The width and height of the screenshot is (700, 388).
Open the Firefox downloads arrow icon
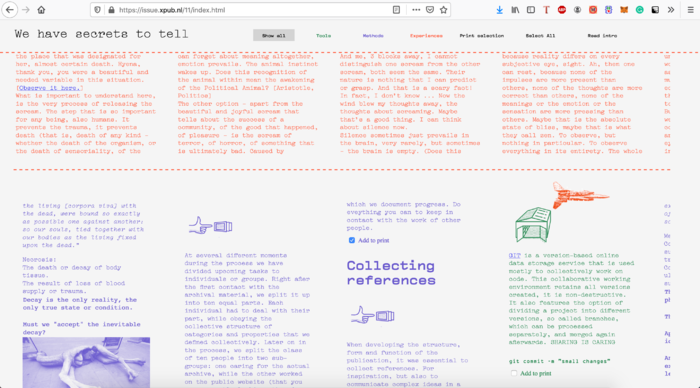pyautogui.click(x=500, y=10)
